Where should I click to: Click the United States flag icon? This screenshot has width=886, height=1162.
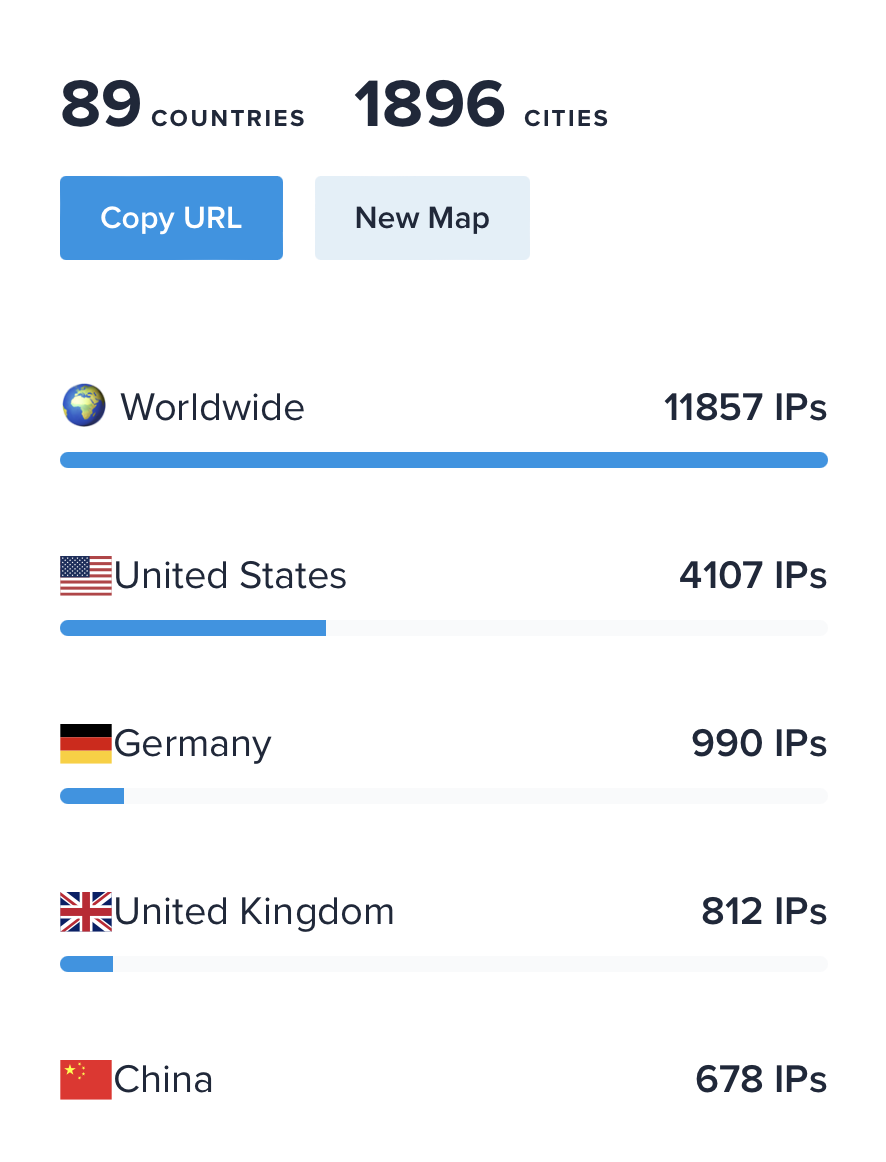(86, 576)
